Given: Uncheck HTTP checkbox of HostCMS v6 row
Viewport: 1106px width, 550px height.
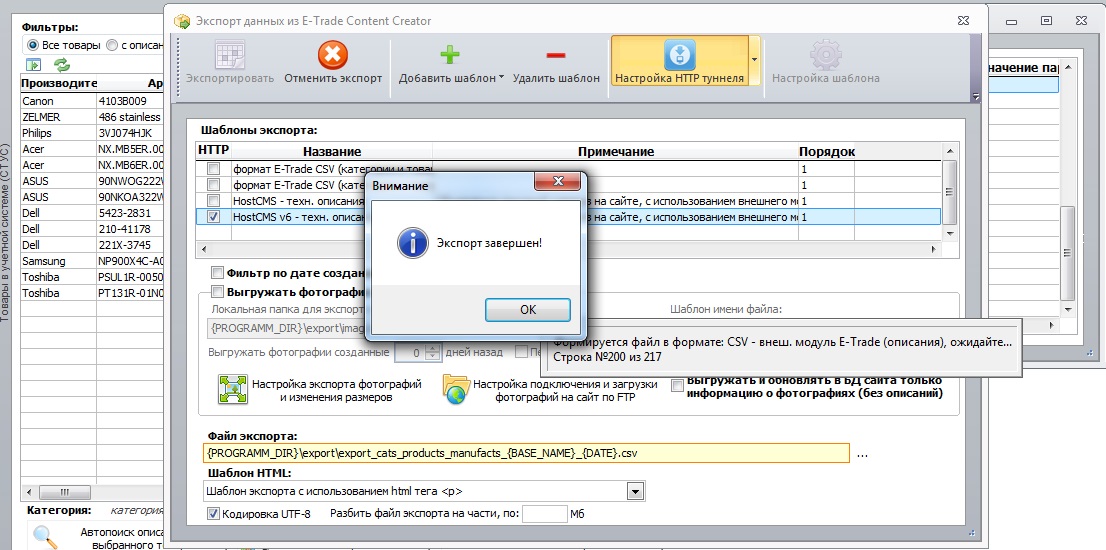Looking at the screenshot, I should [x=214, y=218].
